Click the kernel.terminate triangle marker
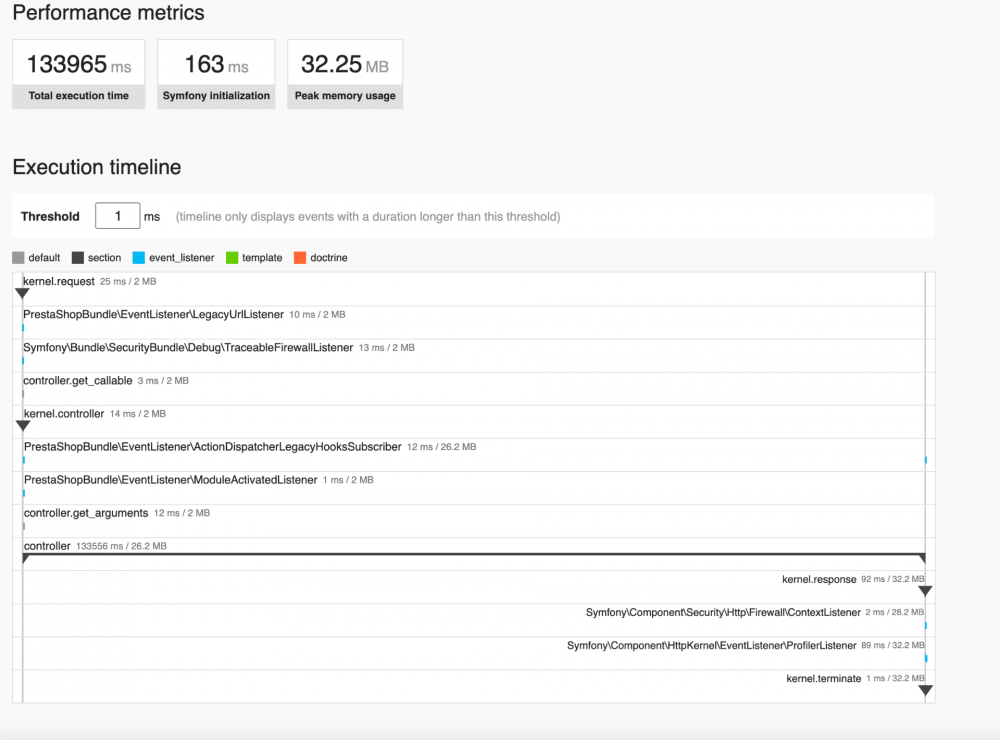Image resolution: width=1000 pixels, height=740 pixels. [925, 690]
